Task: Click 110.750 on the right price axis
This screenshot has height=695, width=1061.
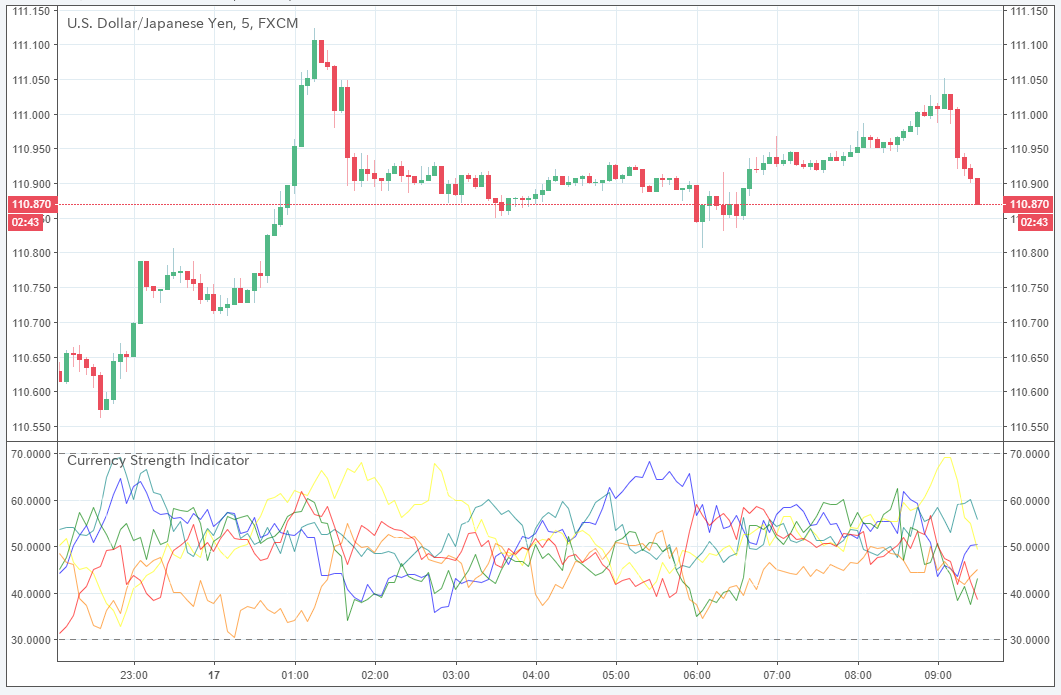Action: click(x=1029, y=288)
